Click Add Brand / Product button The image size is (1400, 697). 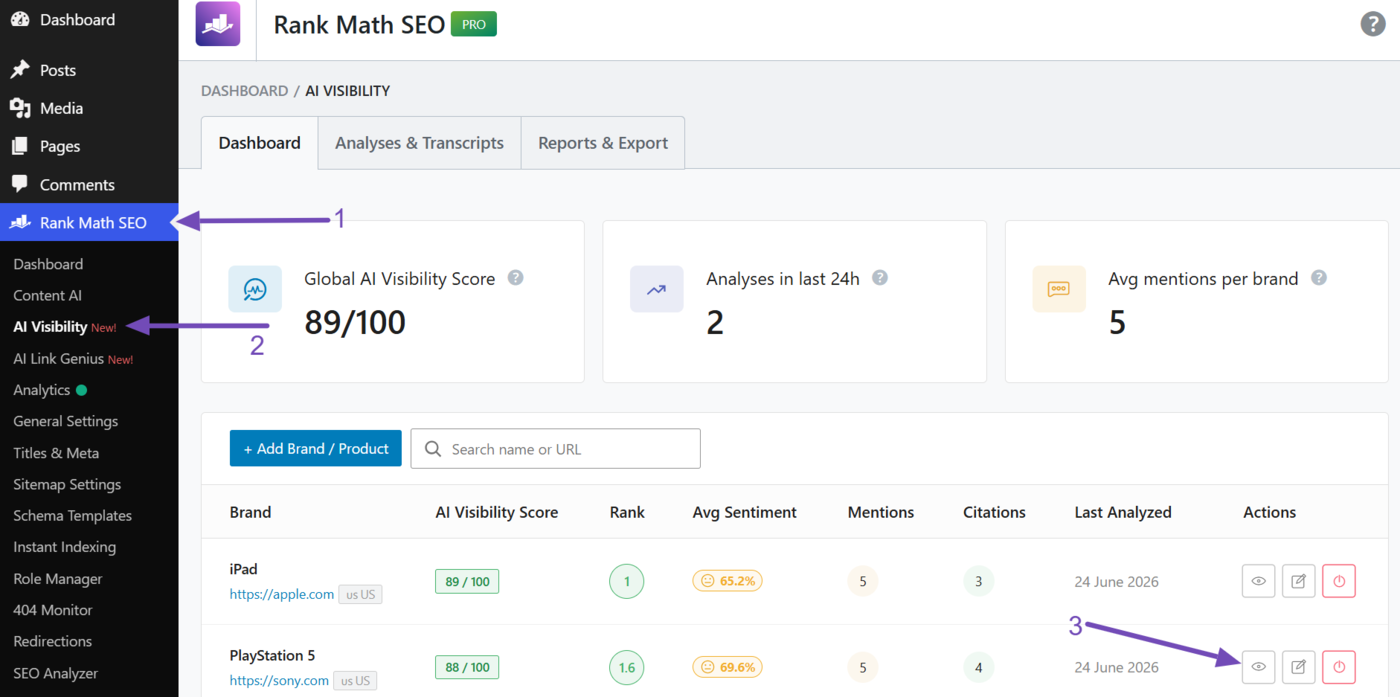click(x=316, y=449)
